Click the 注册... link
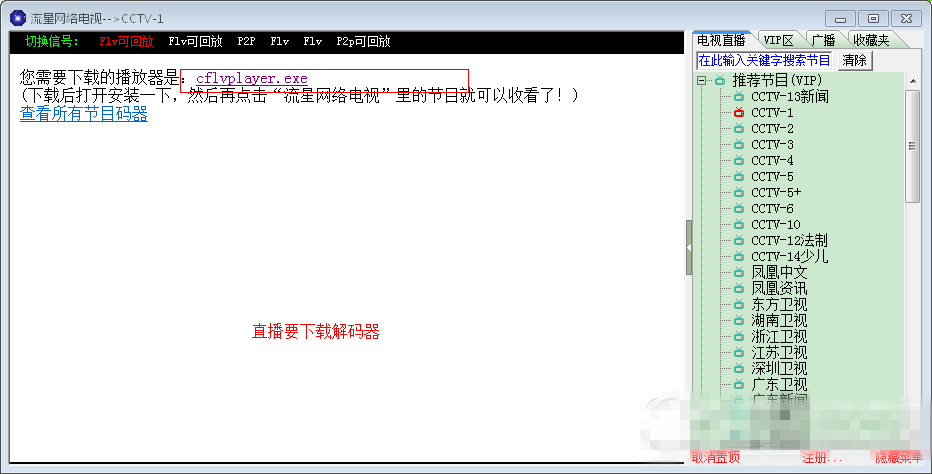The image size is (932, 474). coord(821,457)
